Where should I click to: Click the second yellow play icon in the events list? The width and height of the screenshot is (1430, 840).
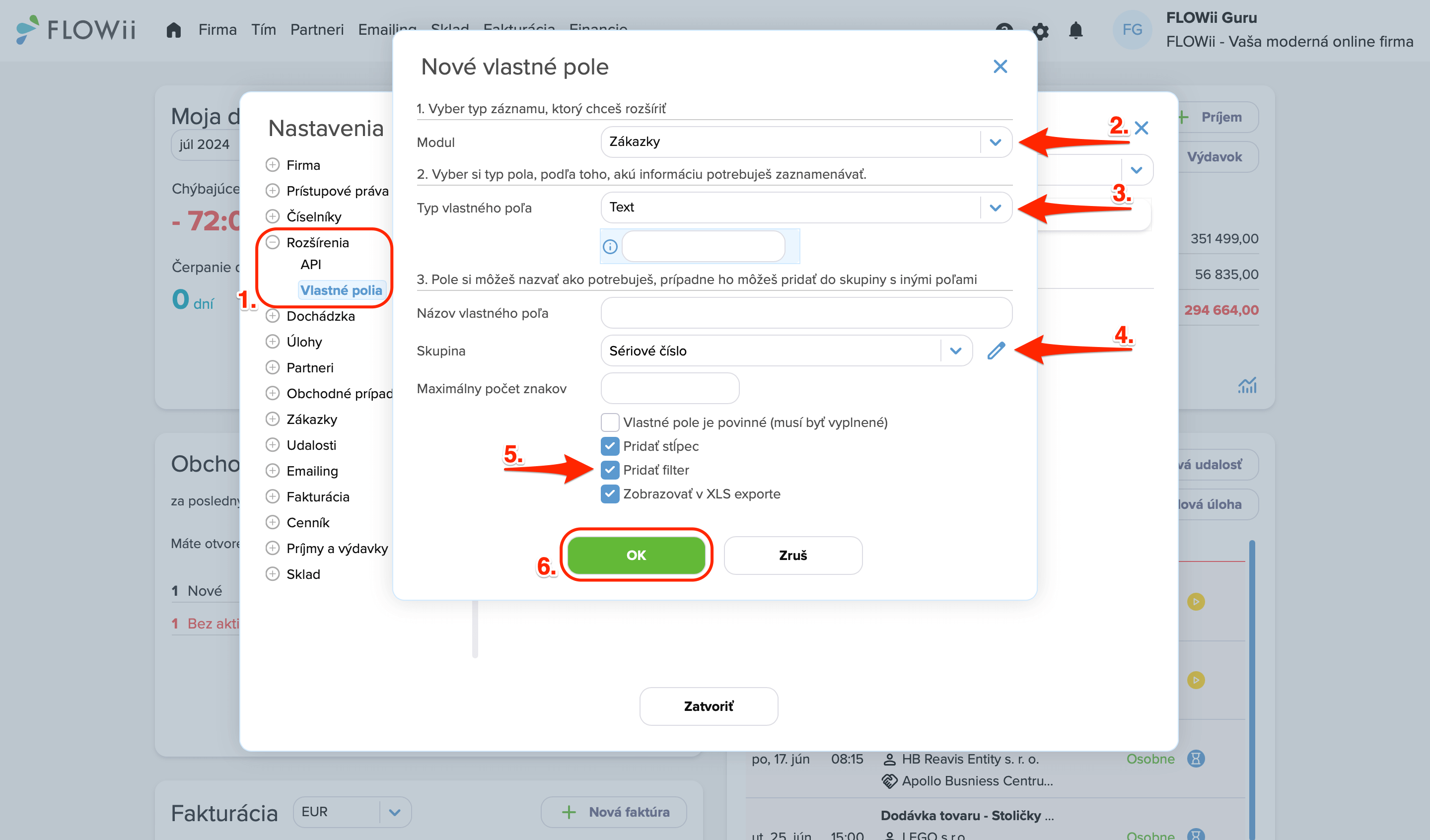(1196, 680)
